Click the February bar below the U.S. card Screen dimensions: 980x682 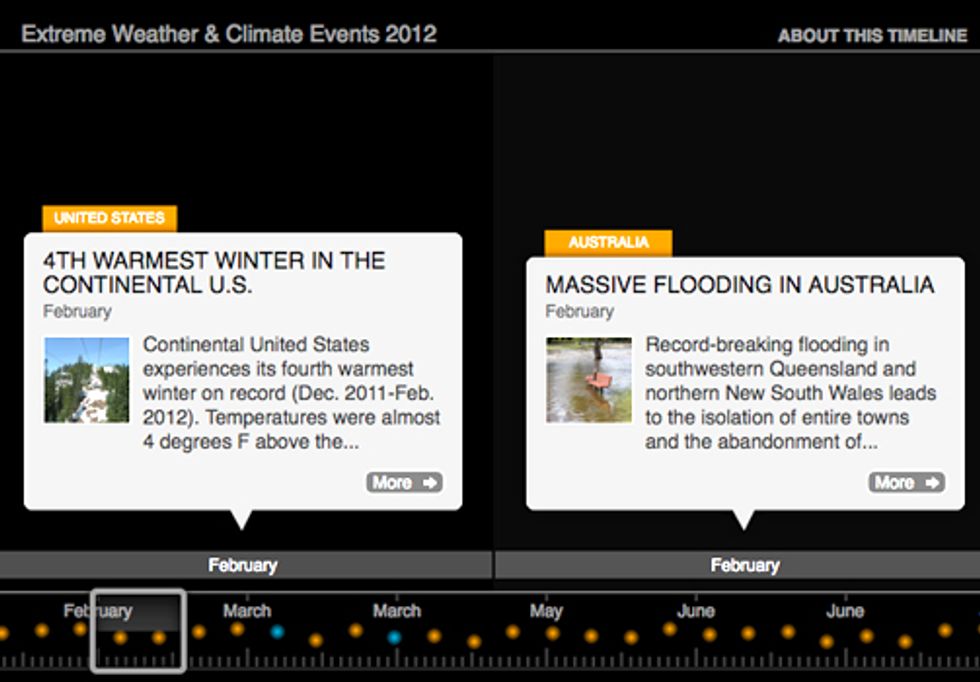246,565
